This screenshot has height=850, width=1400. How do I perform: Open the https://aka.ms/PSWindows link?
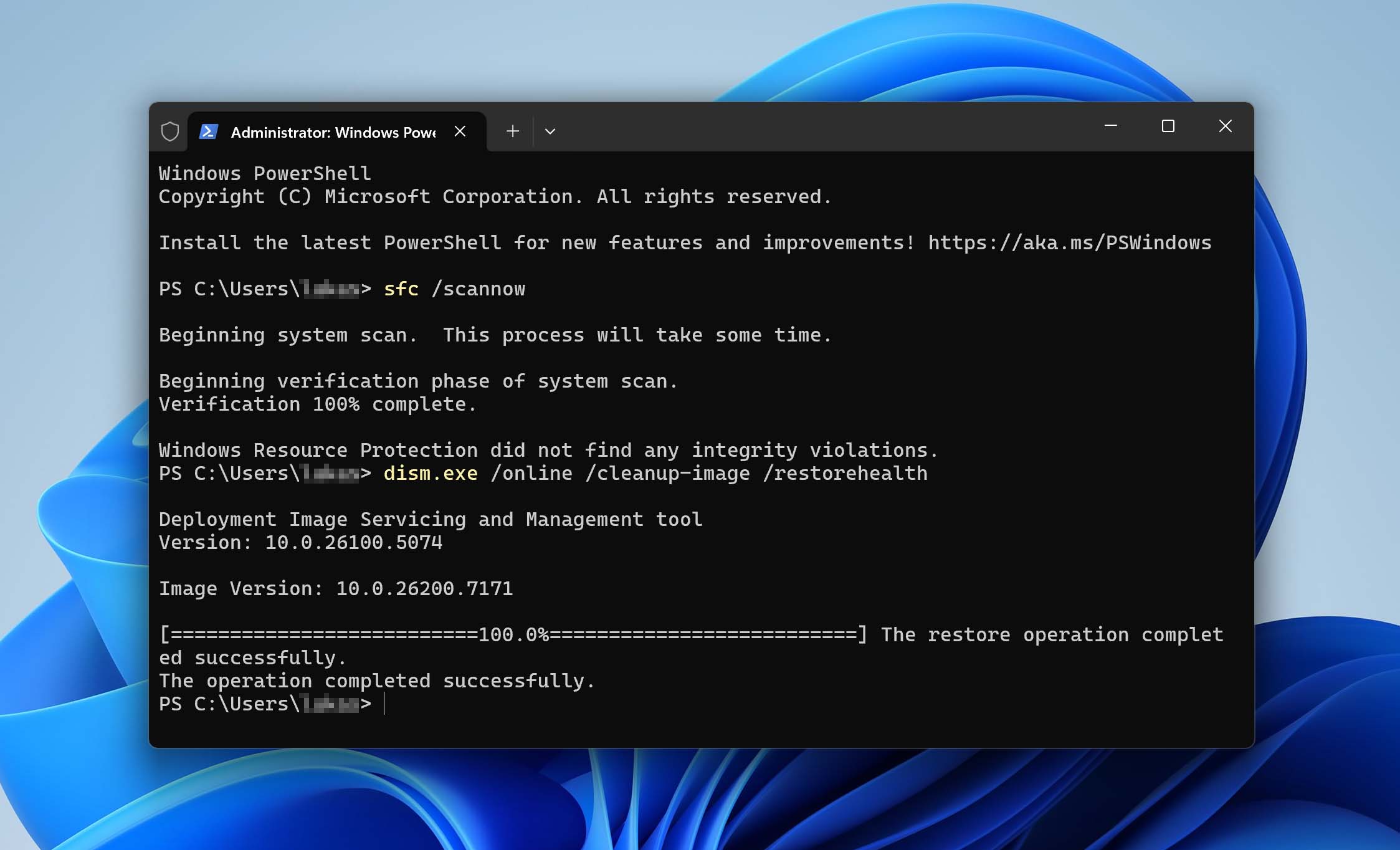(x=1069, y=242)
